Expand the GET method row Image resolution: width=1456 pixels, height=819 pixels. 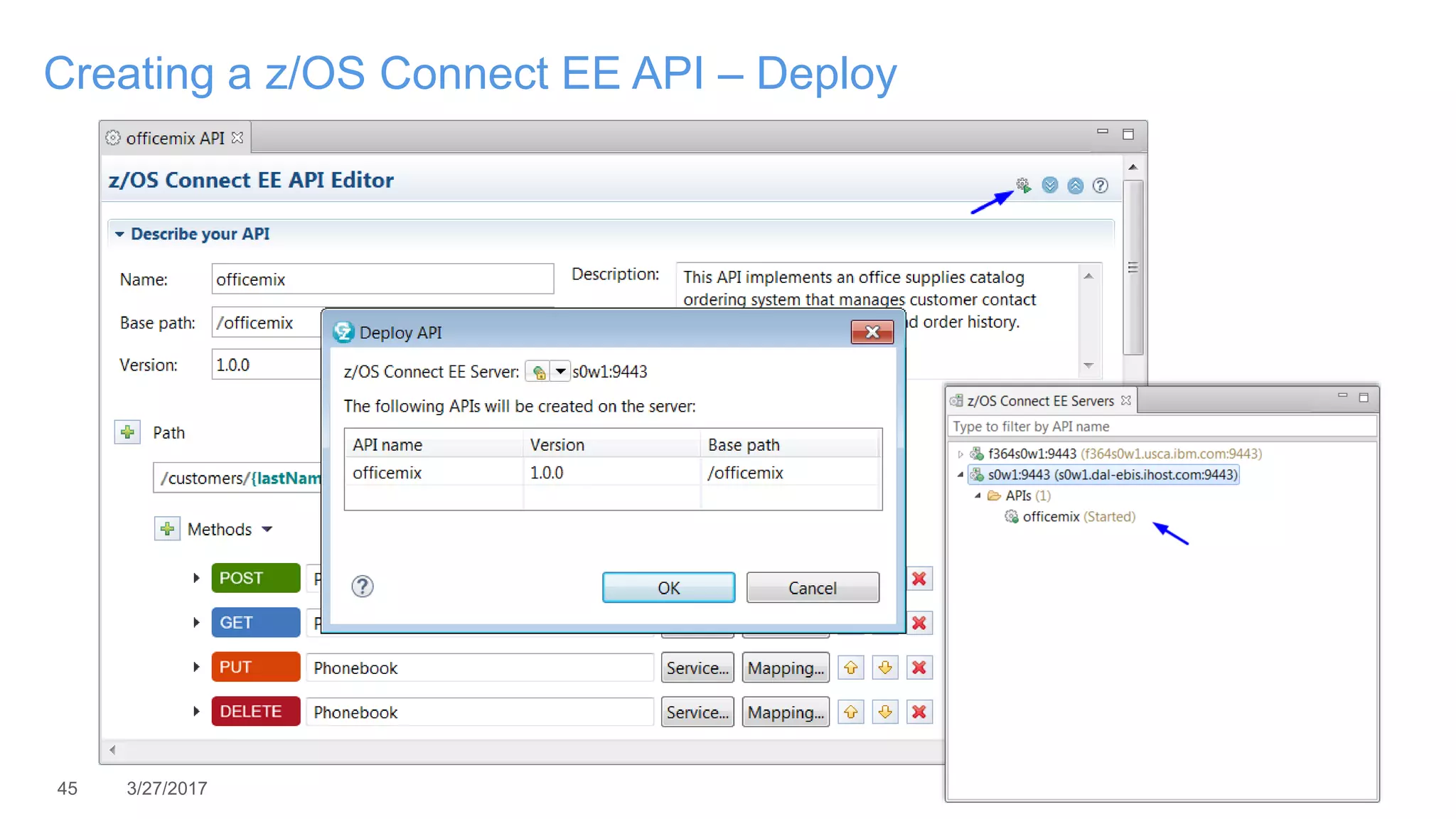pyautogui.click(x=196, y=623)
